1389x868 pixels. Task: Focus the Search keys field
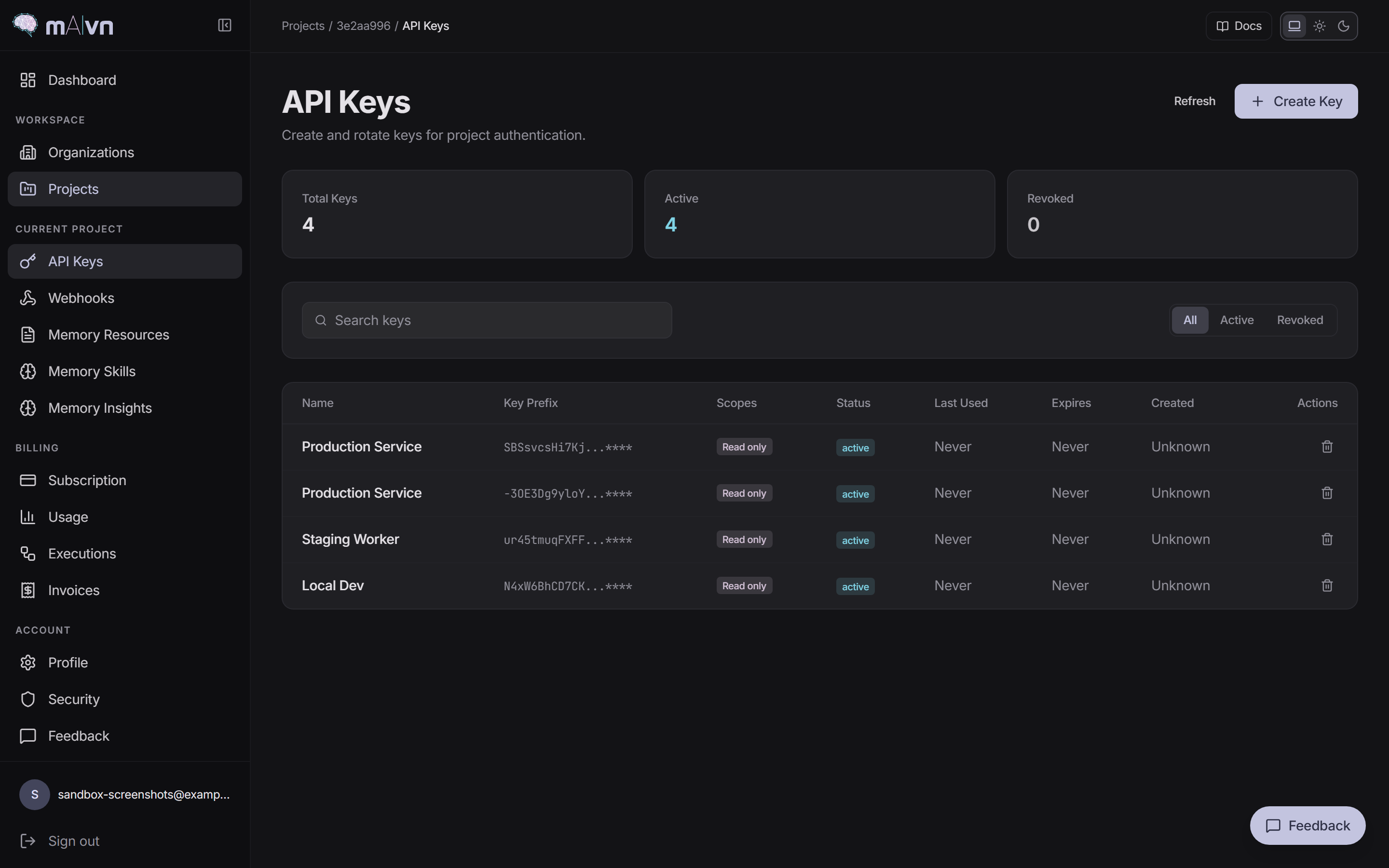point(487,320)
